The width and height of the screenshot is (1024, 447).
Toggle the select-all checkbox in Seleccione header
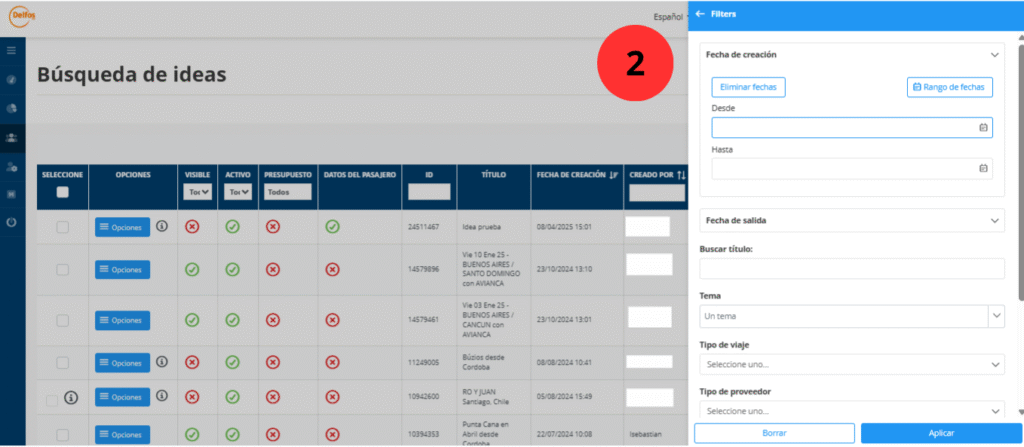[62, 192]
